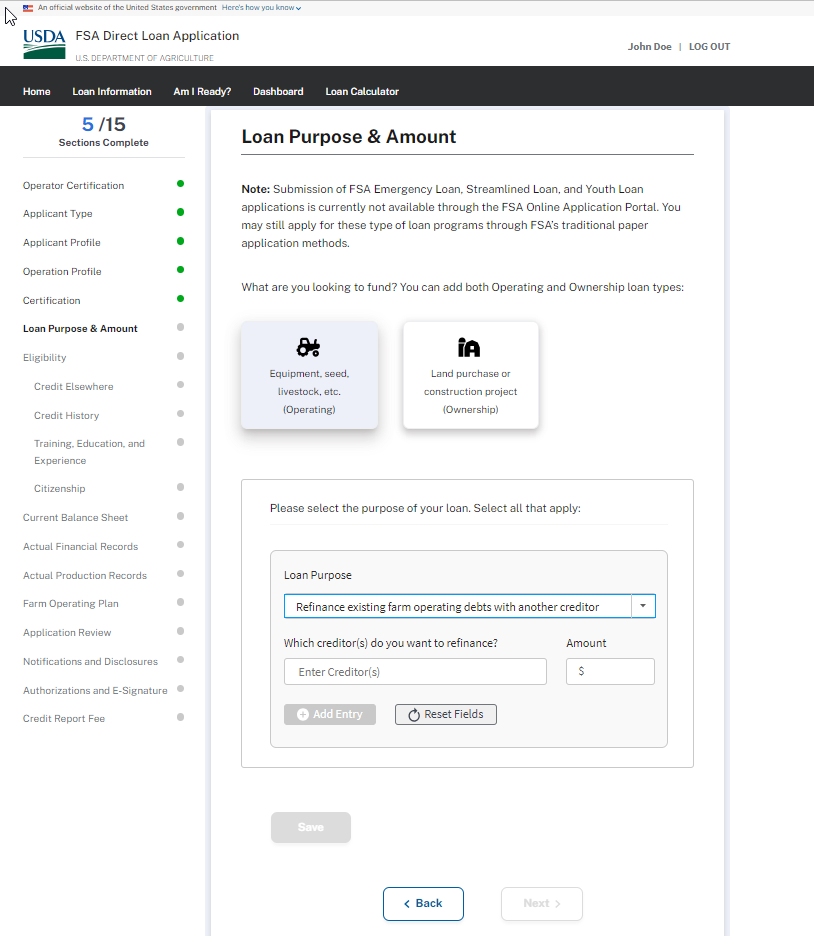
Task: Open the Eligibility section
Action: coord(45,358)
